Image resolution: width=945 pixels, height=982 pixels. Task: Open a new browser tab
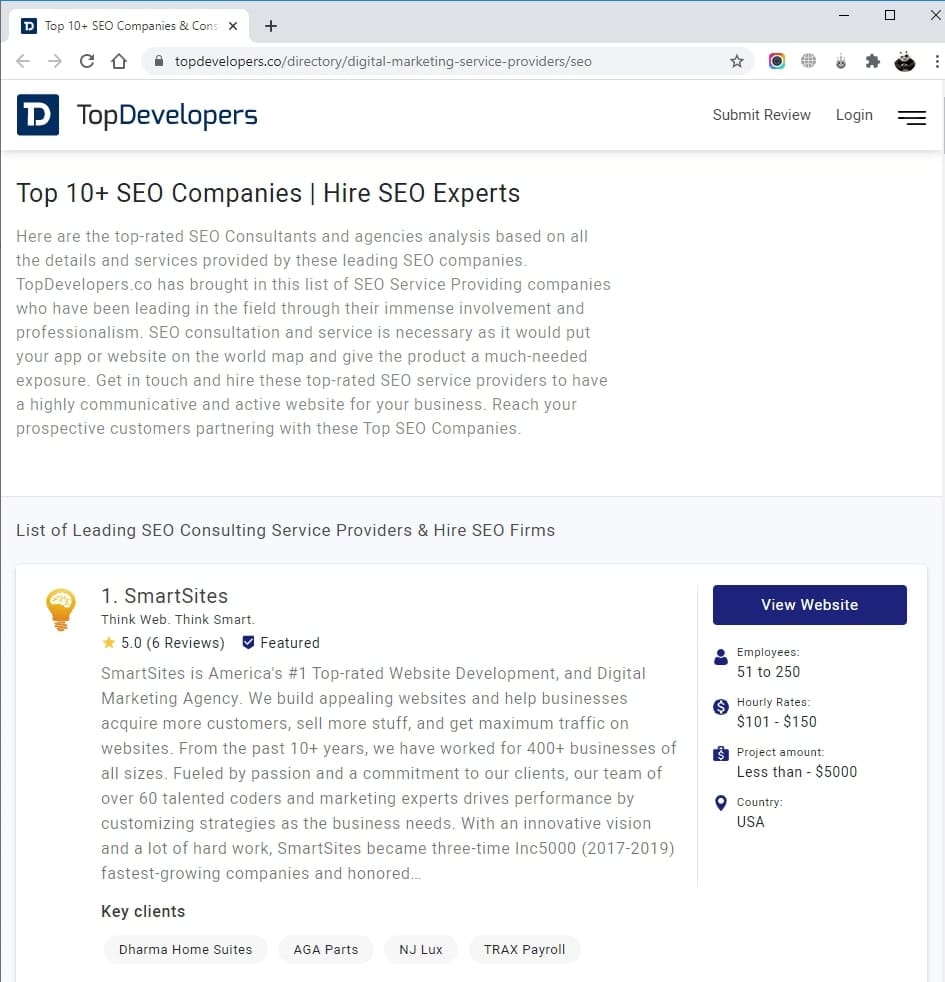(x=271, y=26)
